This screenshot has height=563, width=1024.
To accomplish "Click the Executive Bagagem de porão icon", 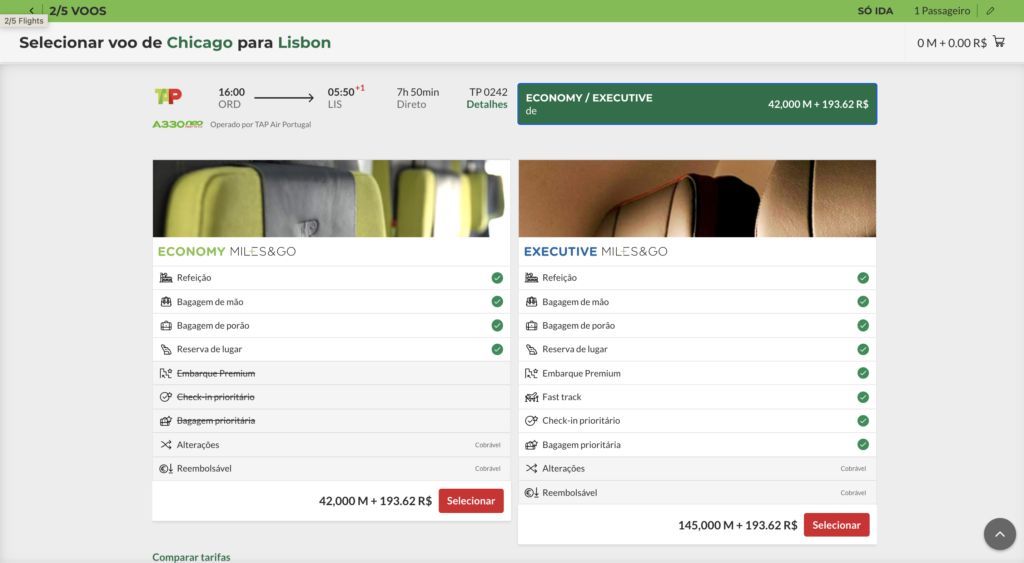I will pyautogui.click(x=532, y=325).
